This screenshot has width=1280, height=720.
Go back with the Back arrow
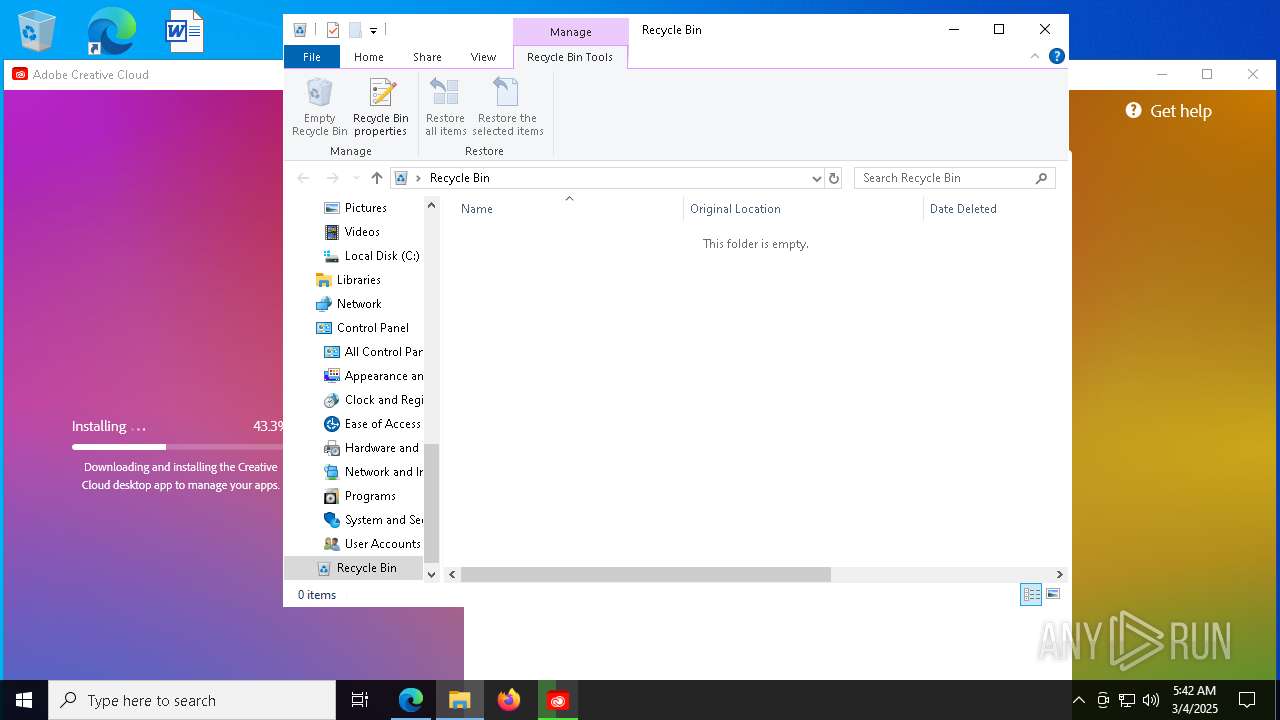click(x=303, y=178)
